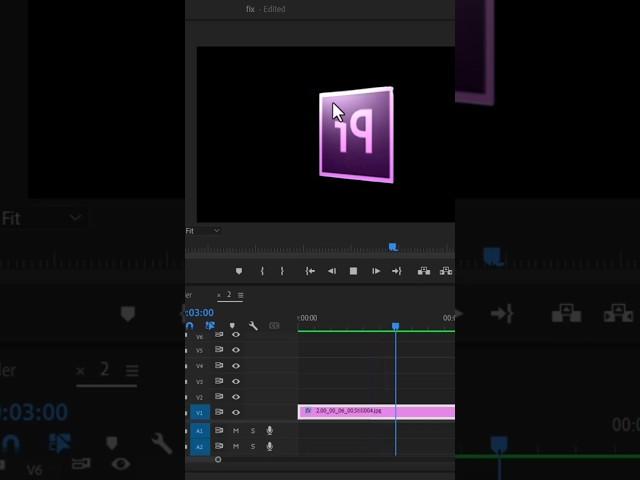Click the Caption track options icon
The height and width of the screenshot is (480, 640).
pos(274,326)
